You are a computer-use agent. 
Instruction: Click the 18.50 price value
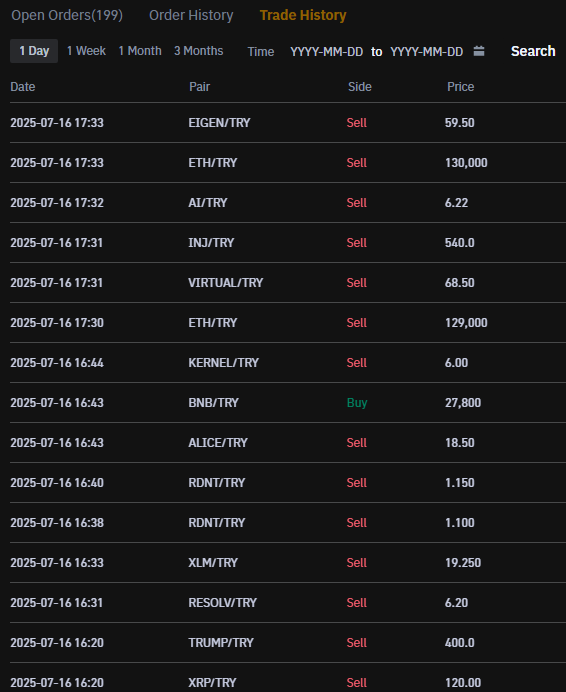coord(460,443)
